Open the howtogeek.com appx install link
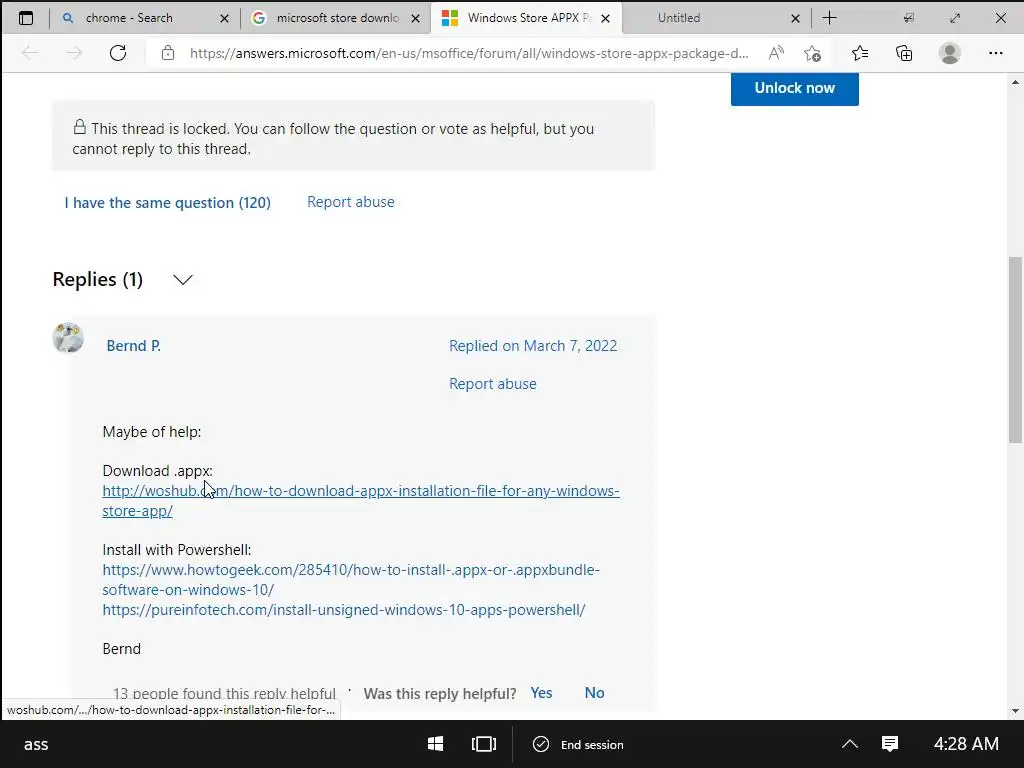The width and height of the screenshot is (1024, 768). coord(351,579)
